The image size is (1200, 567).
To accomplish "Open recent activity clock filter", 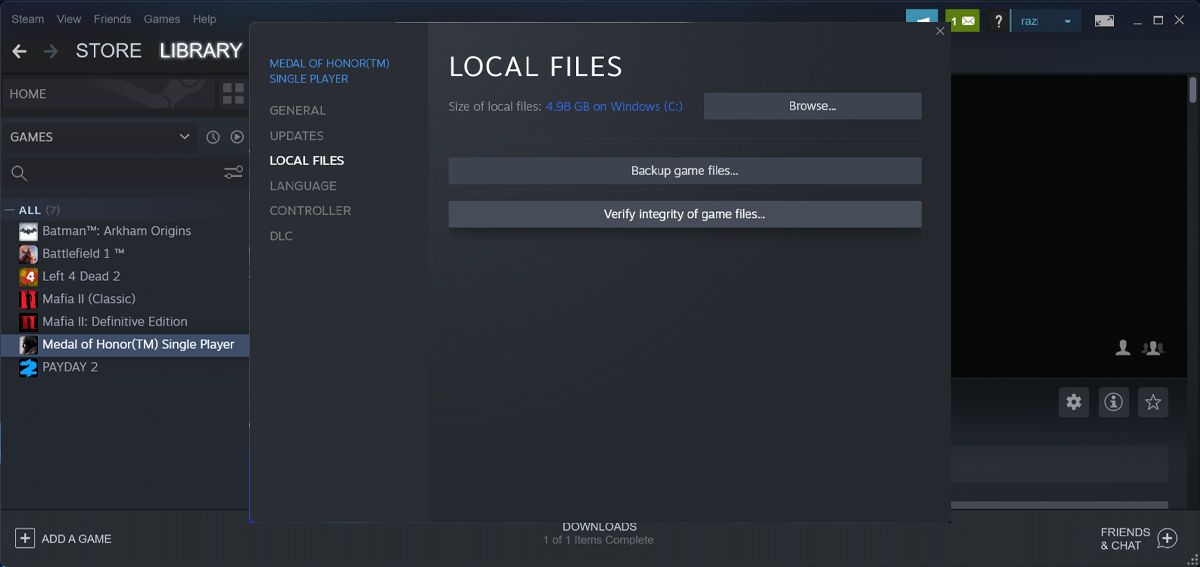I will (213, 137).
